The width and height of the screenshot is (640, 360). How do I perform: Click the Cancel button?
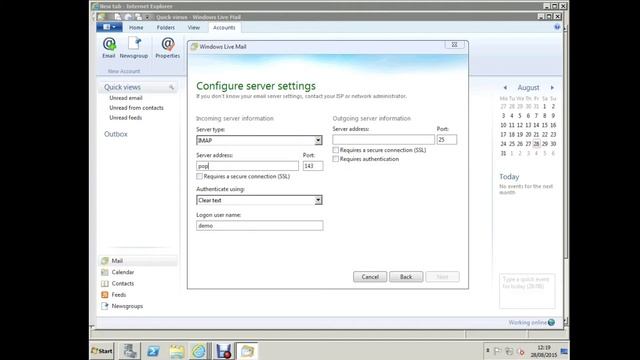(370, 277)
